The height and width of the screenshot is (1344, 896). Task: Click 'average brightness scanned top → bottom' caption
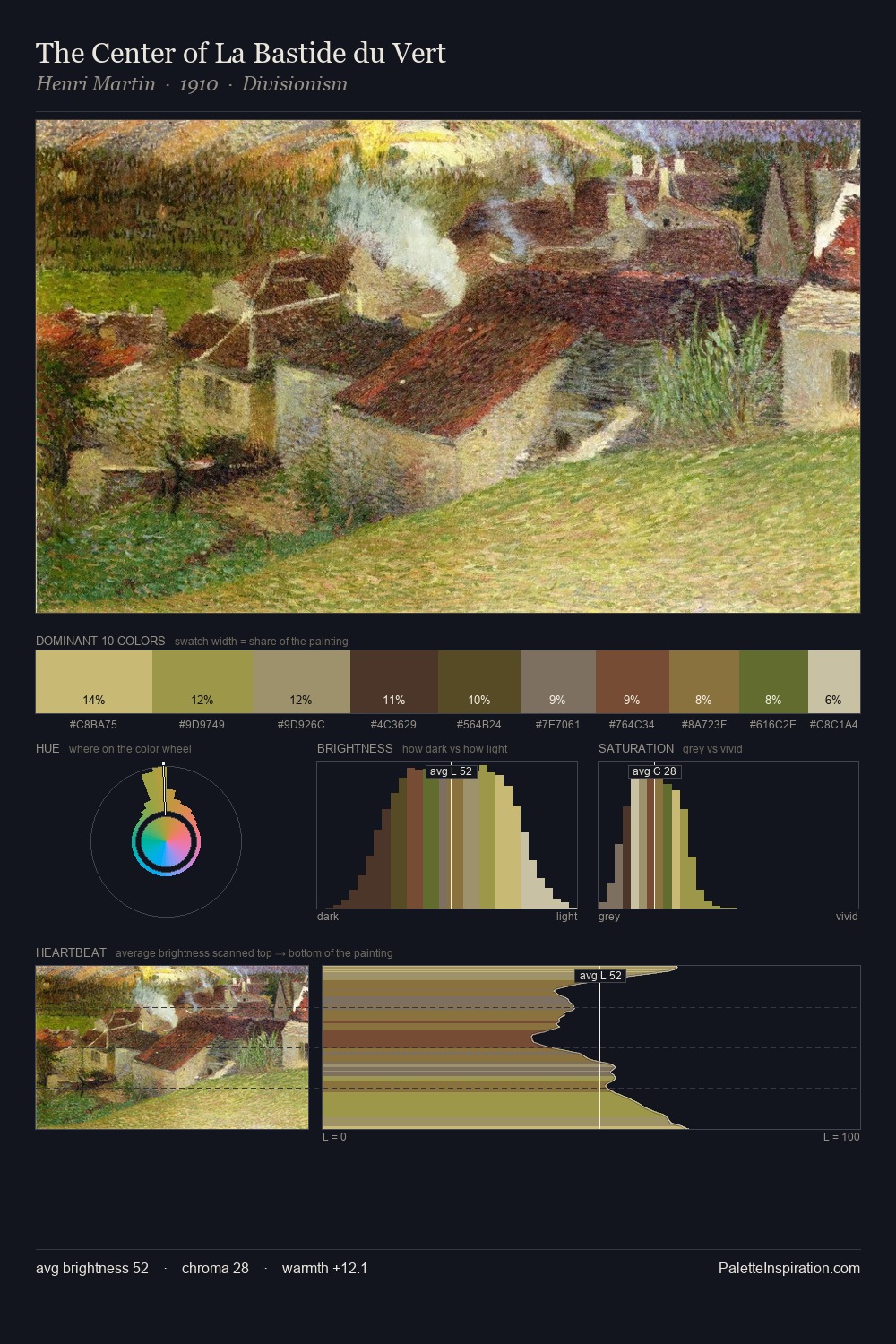click(254, 953)
